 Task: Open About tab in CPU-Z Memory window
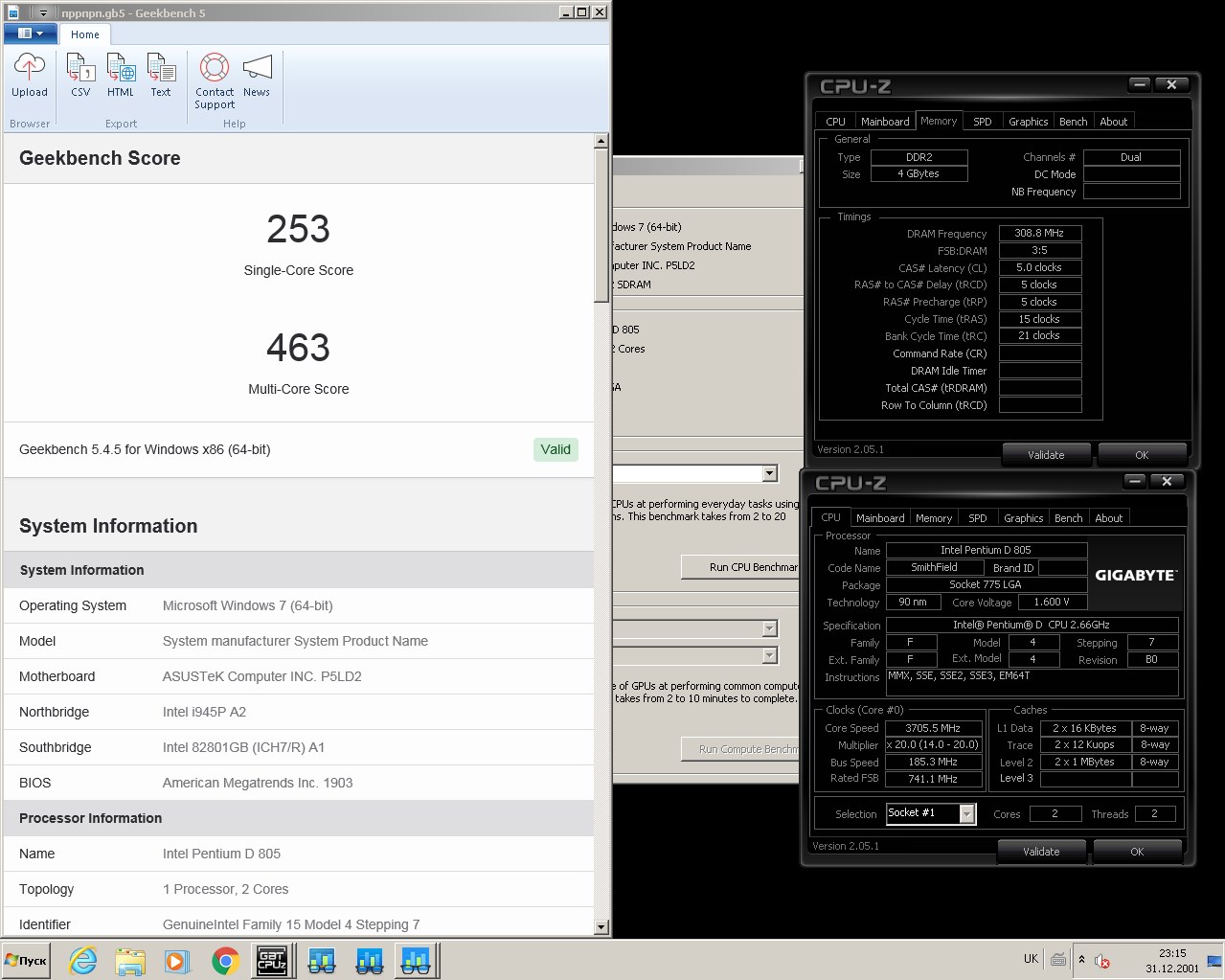tap(1114, 122)
